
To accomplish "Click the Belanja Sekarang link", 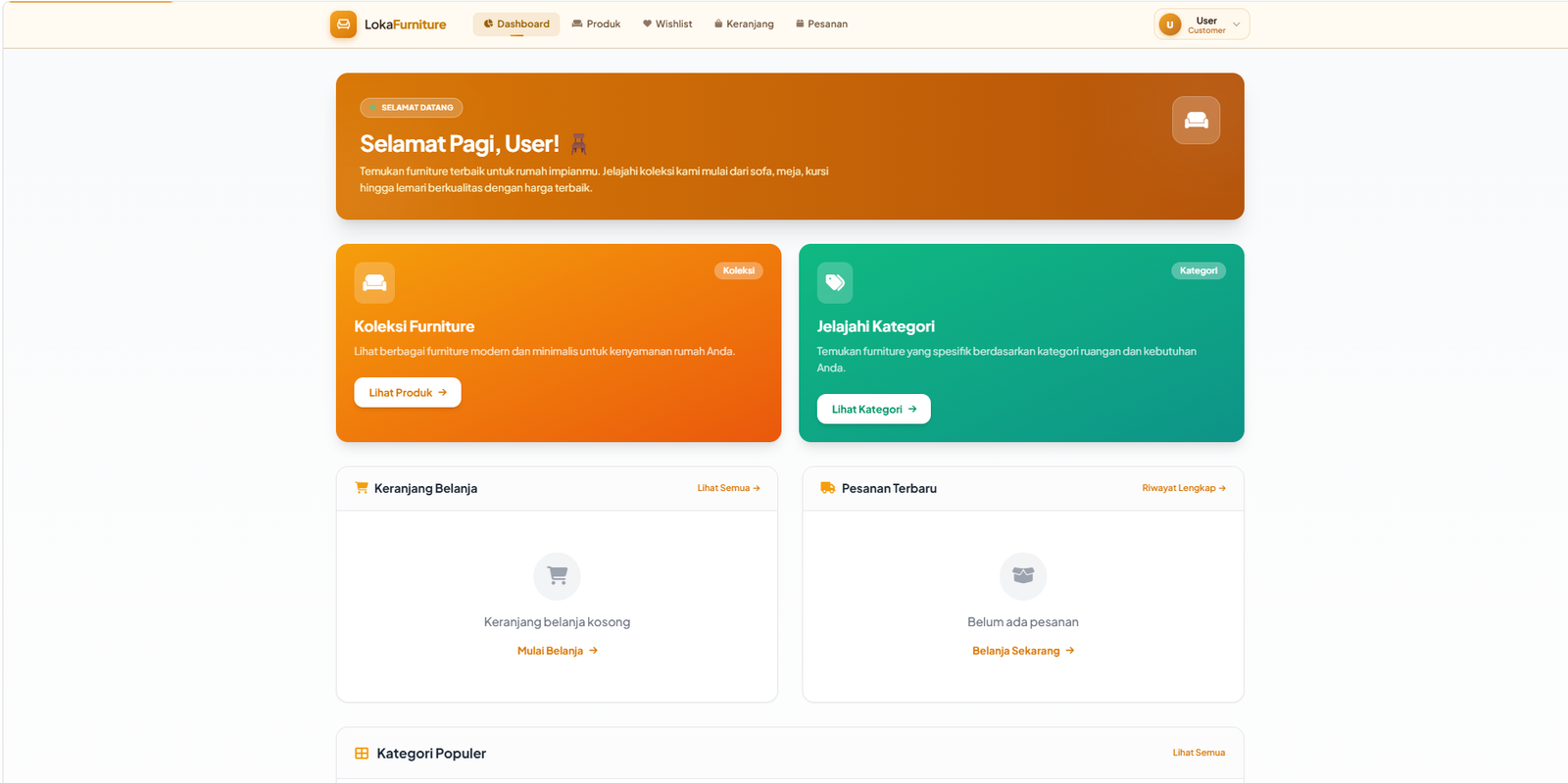I will [1023, 651].
